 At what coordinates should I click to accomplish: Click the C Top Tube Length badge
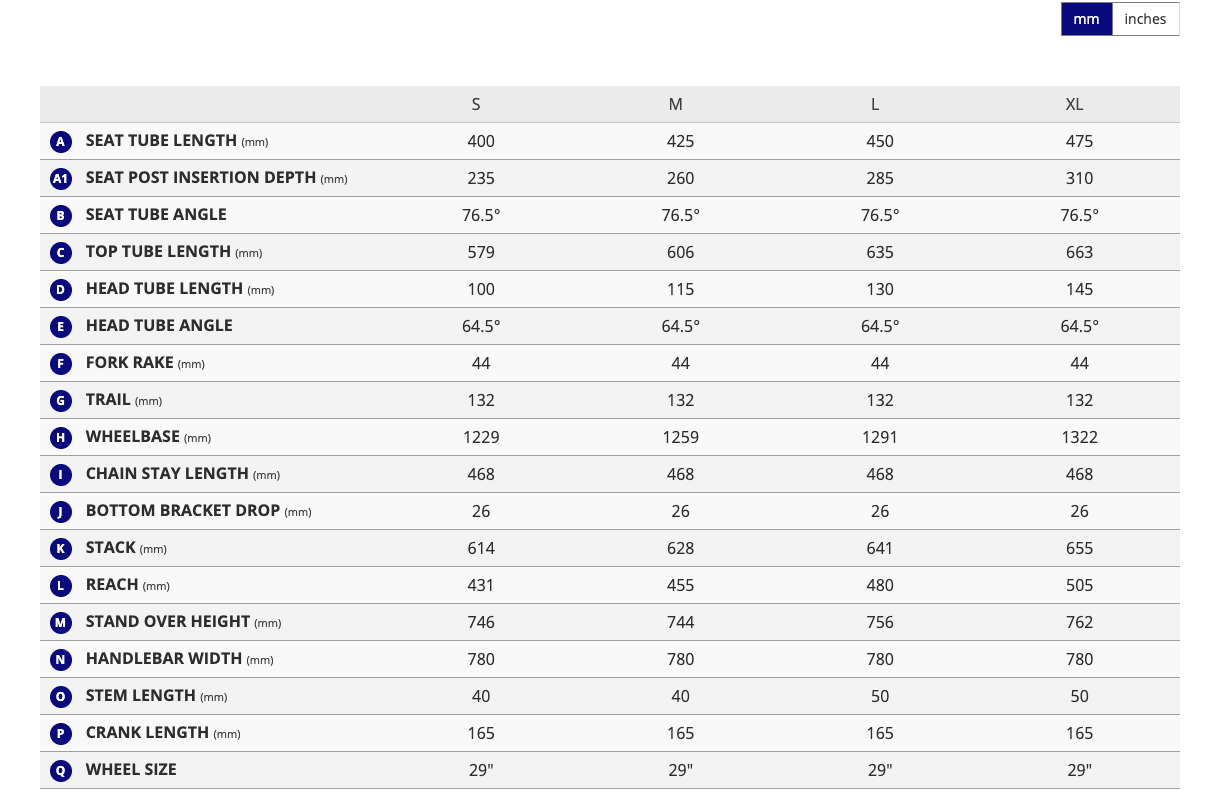[x=61, y=252]
